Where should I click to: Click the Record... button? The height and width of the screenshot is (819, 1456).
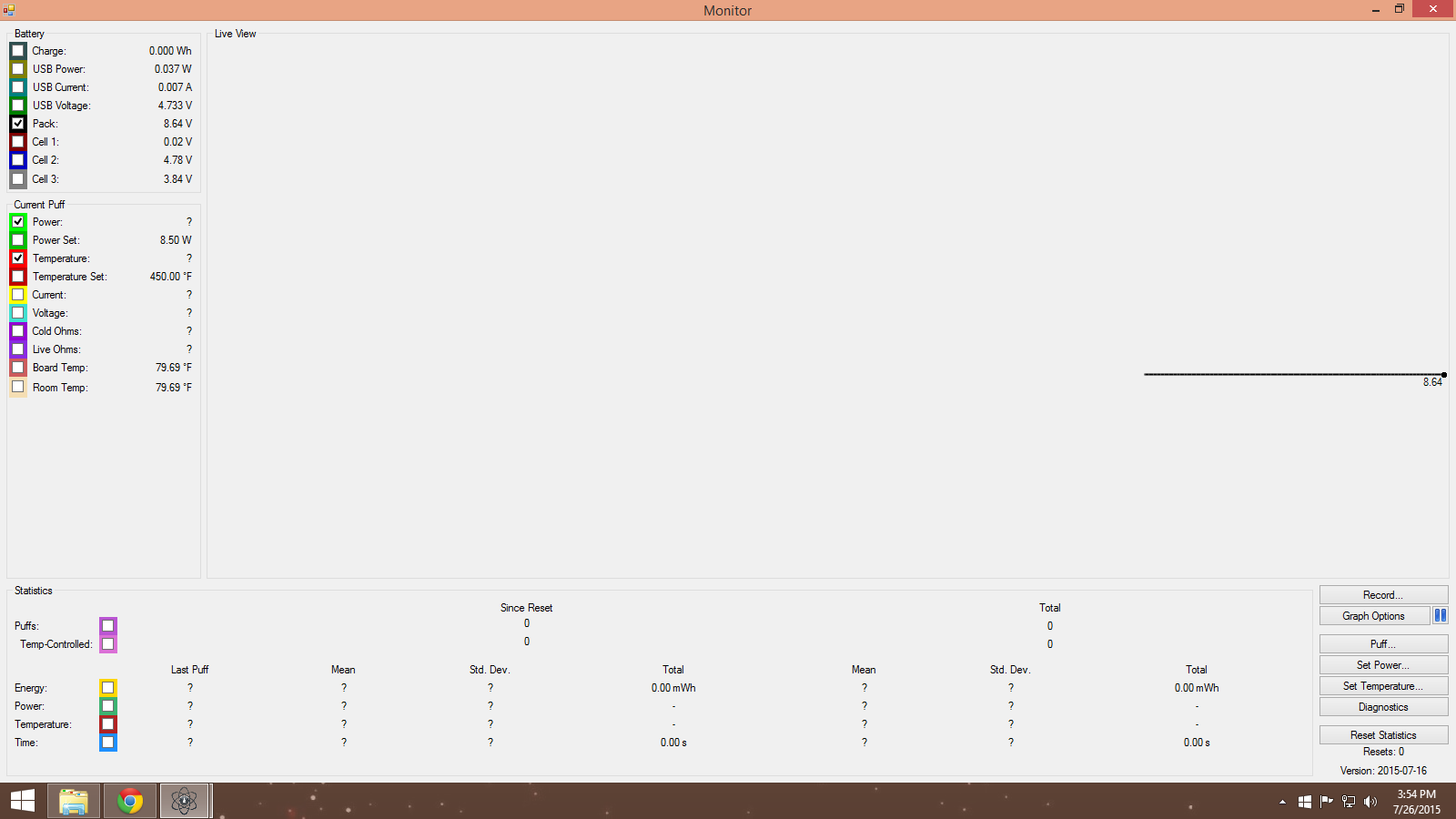coord(1382,595)
